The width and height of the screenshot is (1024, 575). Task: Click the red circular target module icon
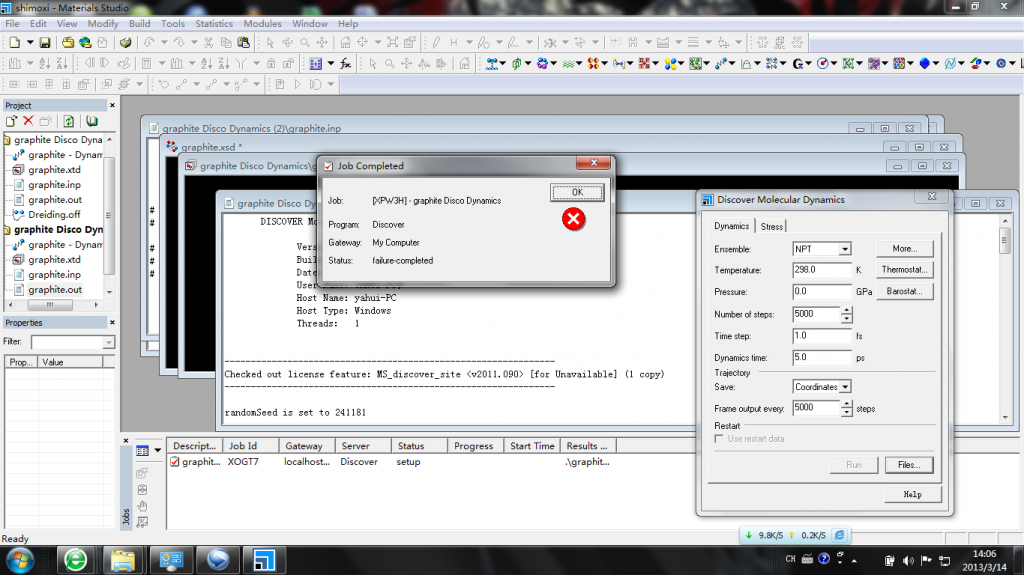click(x=823, y=63)
